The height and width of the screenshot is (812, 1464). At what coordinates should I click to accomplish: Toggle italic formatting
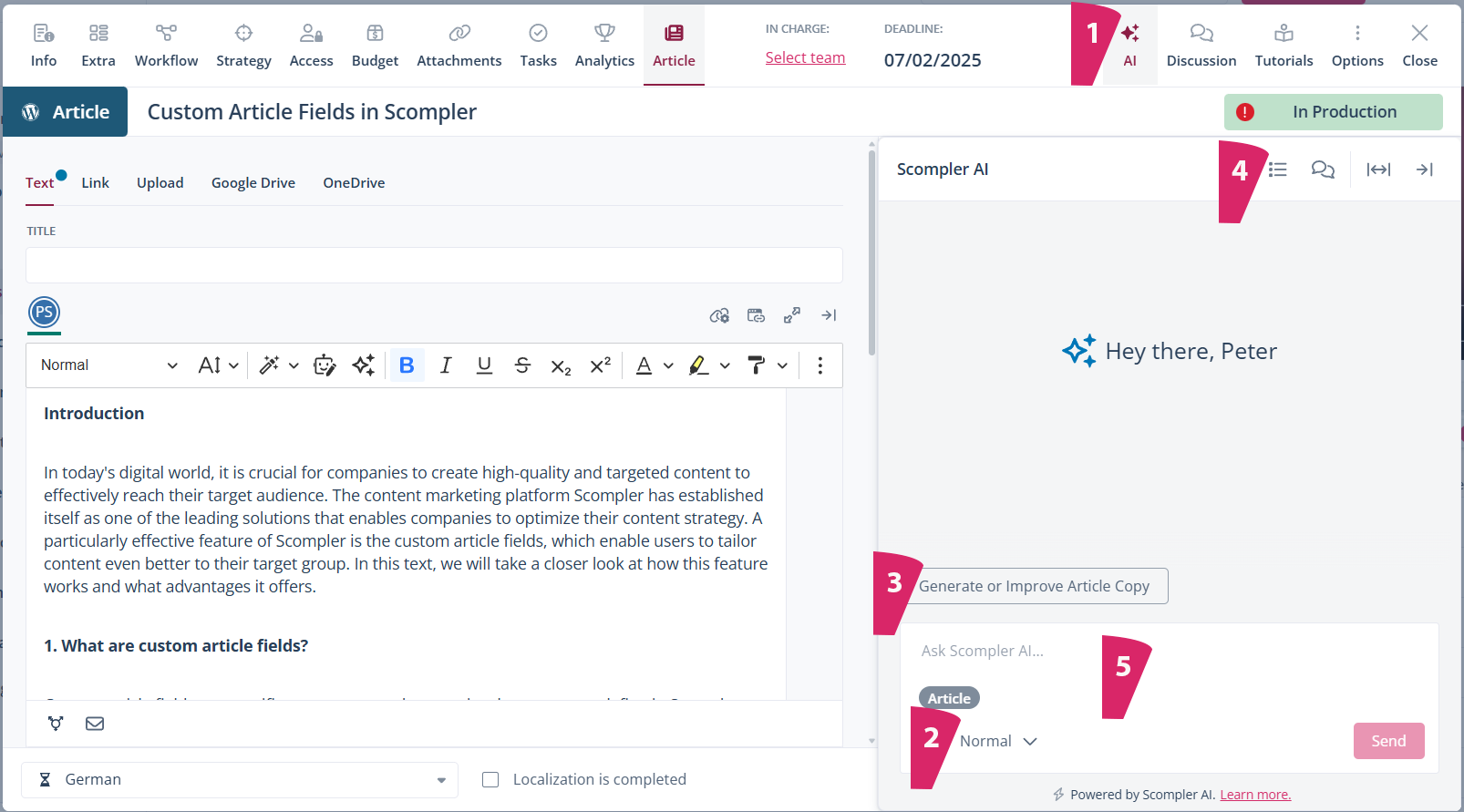coord(446,365)
